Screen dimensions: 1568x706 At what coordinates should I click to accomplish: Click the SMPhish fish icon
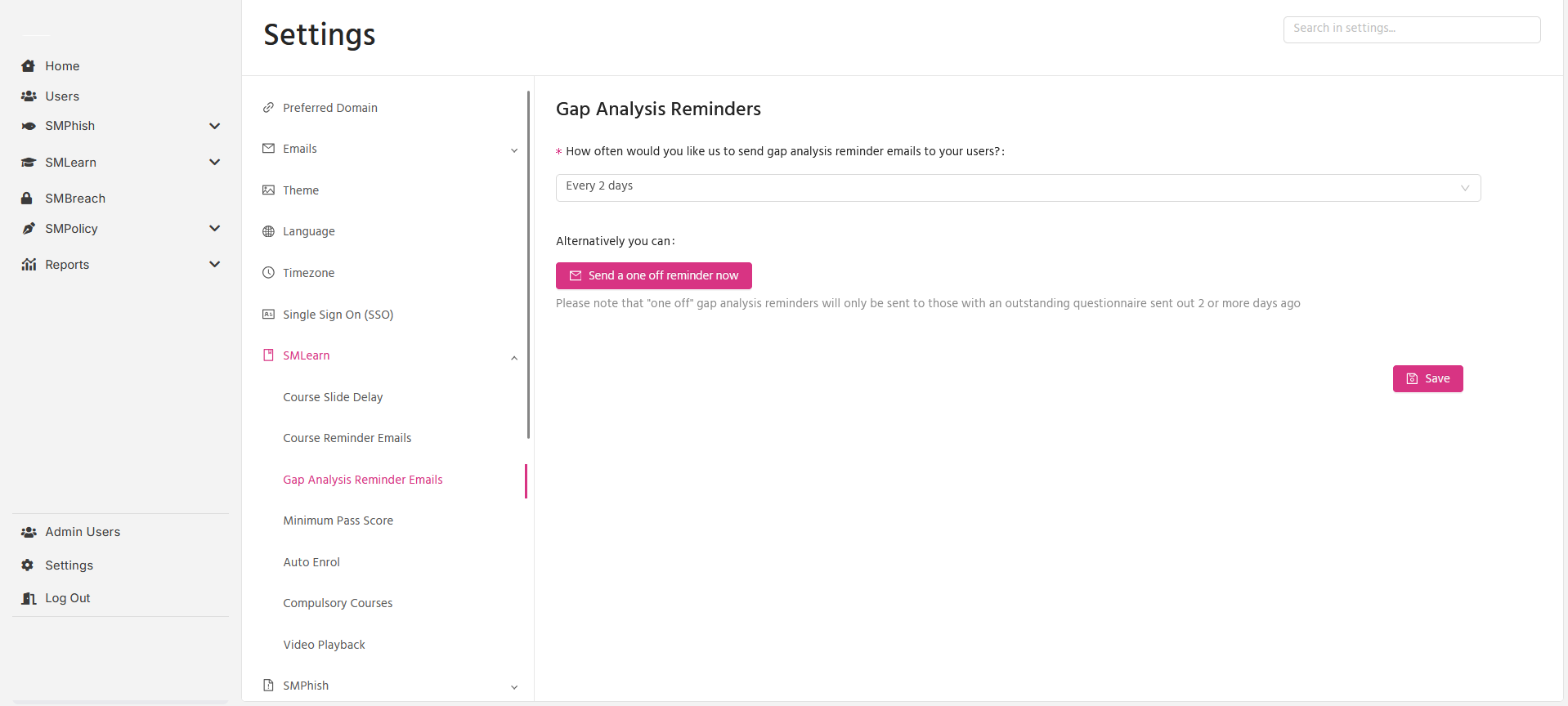point(29,126)
